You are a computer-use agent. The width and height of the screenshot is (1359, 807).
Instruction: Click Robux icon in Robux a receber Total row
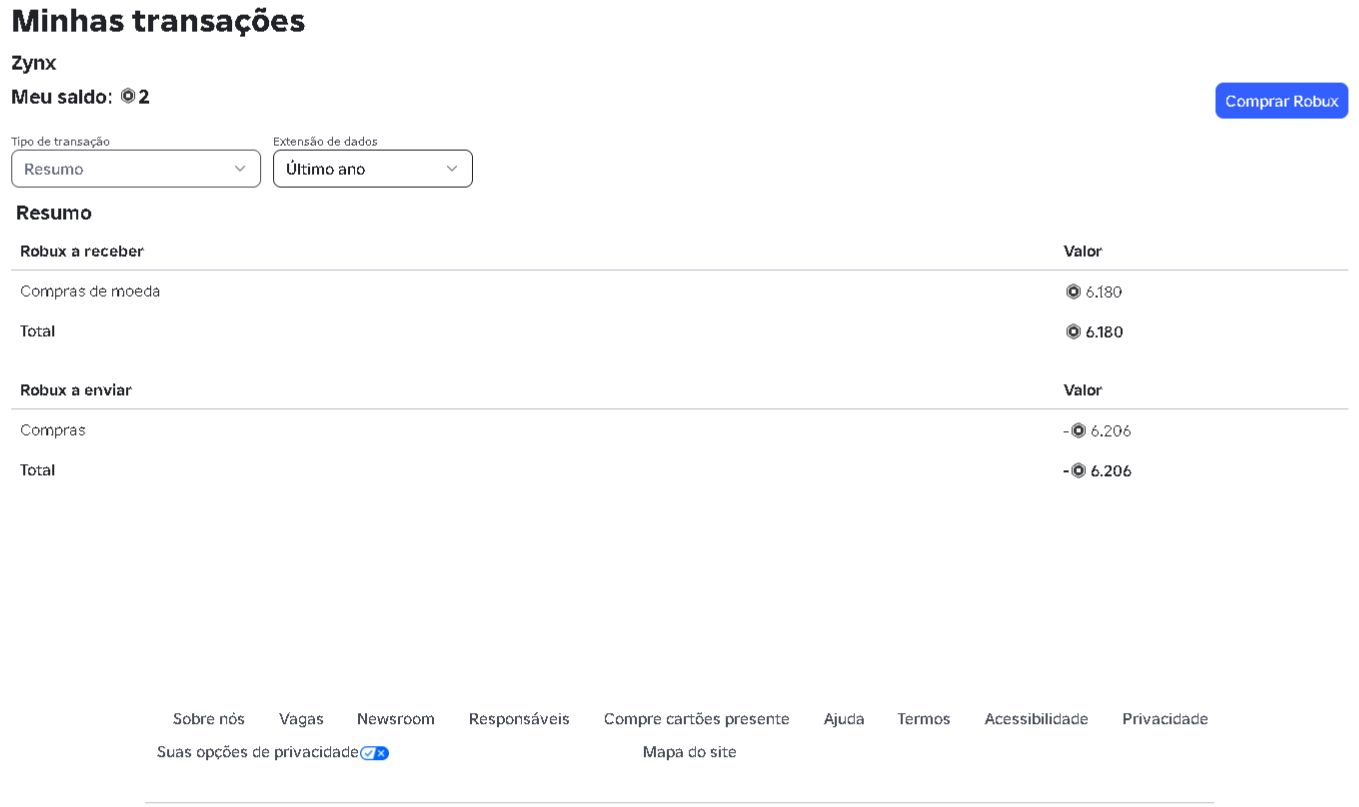click(x=1073, y=332)
